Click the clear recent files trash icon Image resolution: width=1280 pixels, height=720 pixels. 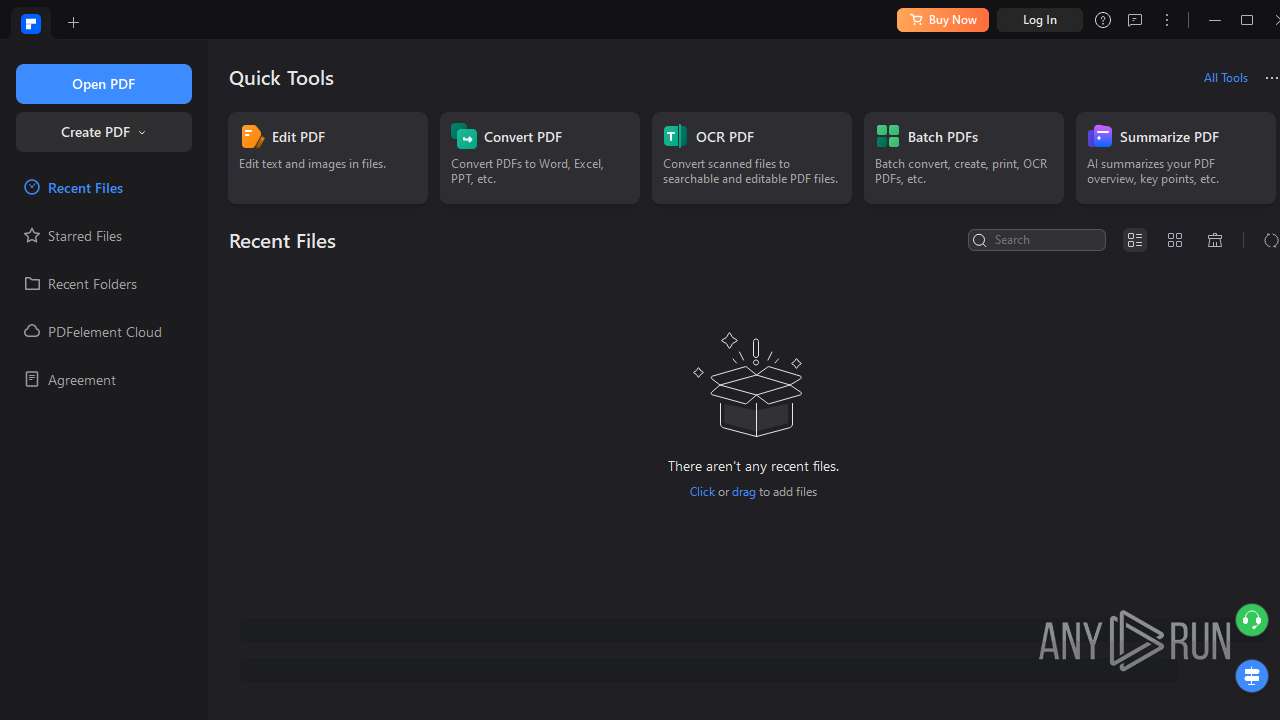point(1215,240)
